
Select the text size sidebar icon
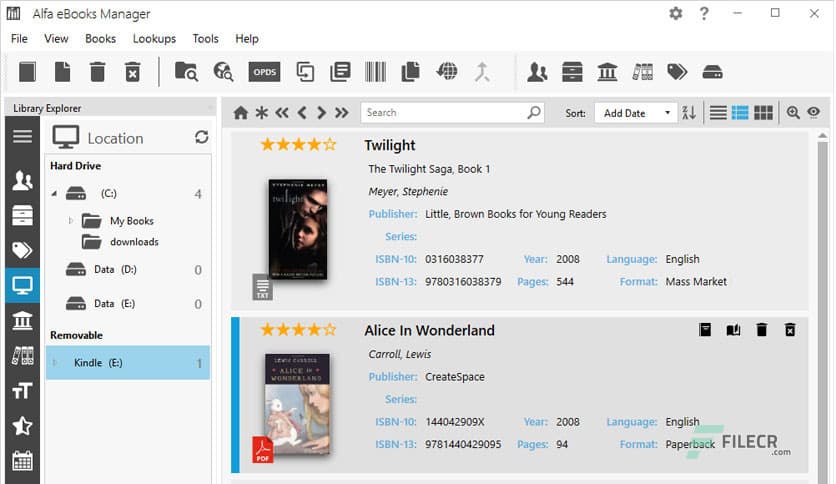(22, 391)
